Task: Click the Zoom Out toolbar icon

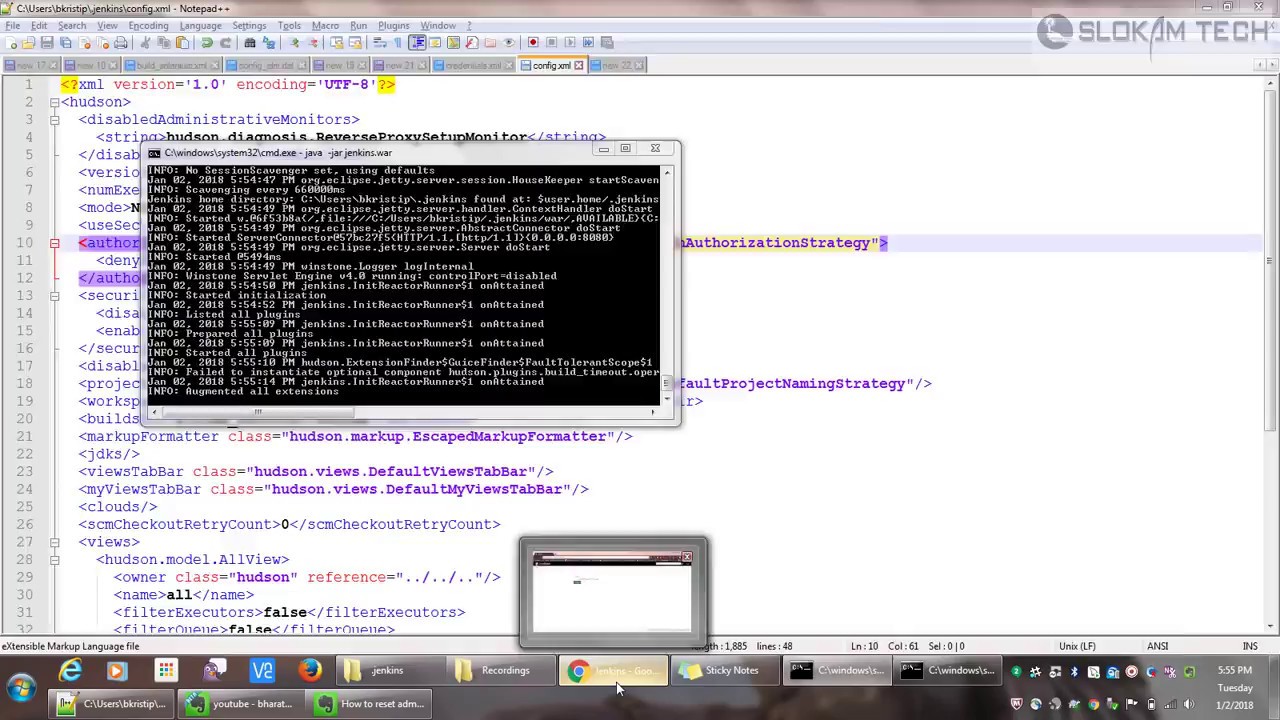Action: 313,43
